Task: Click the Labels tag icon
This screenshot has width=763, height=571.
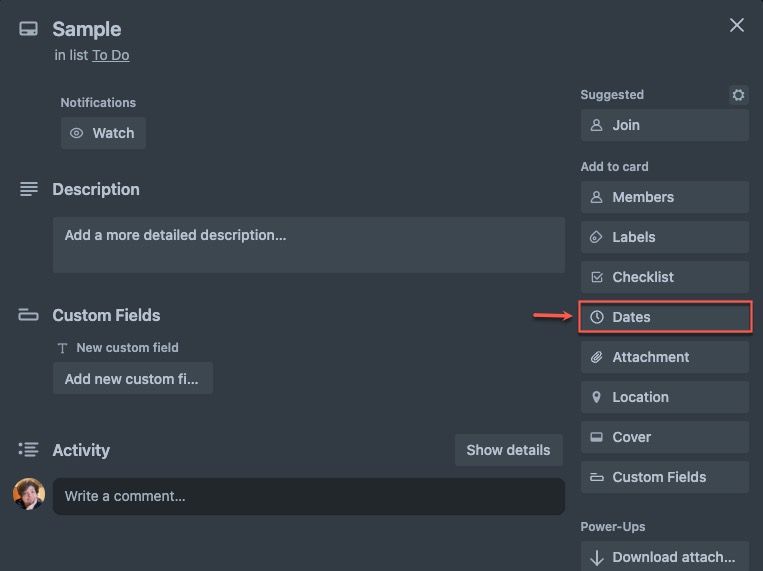Action: click(596, 237)
